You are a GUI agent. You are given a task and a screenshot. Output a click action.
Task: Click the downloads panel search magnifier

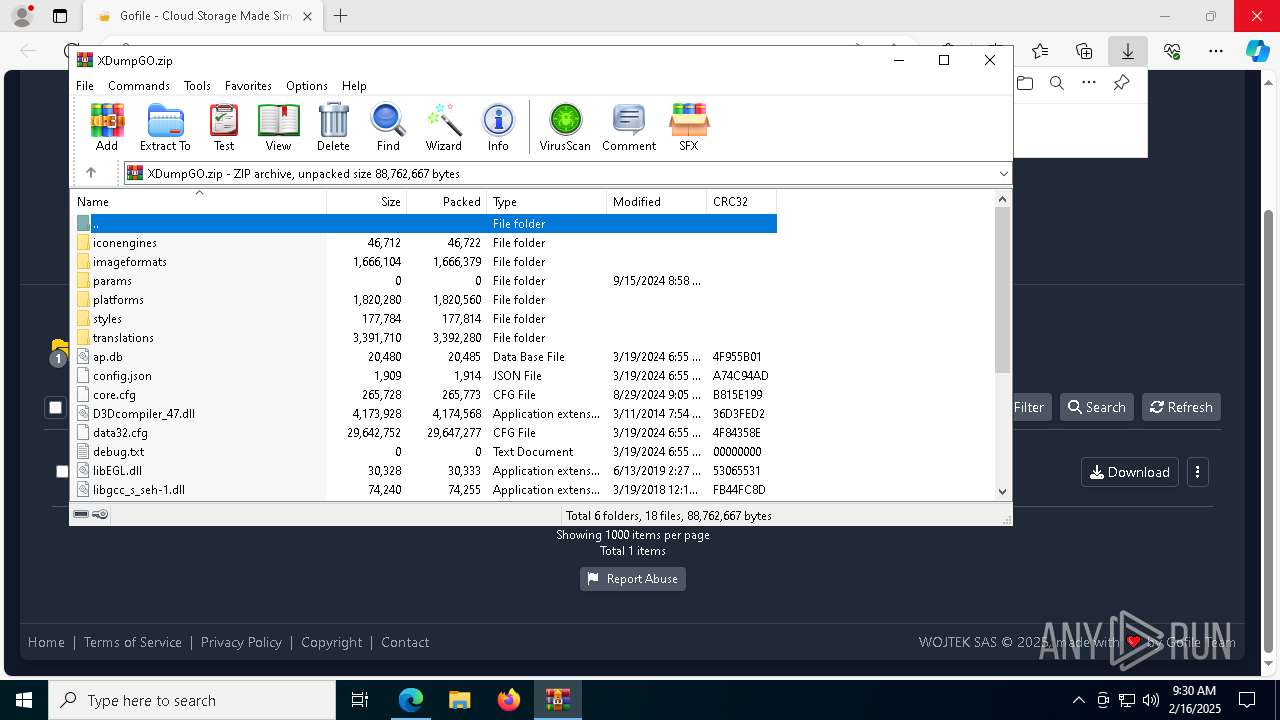[x=1057, y=83]
